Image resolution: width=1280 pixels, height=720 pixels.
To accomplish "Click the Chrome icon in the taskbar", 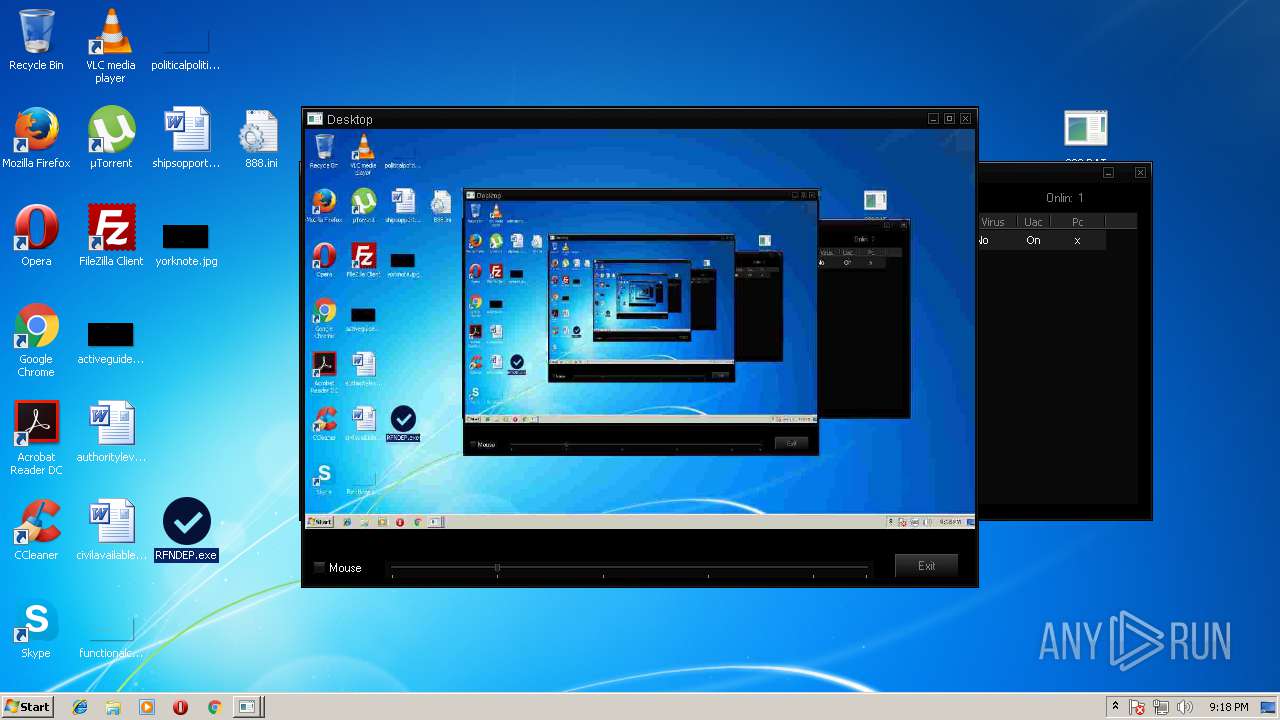I will coord(214,707).
